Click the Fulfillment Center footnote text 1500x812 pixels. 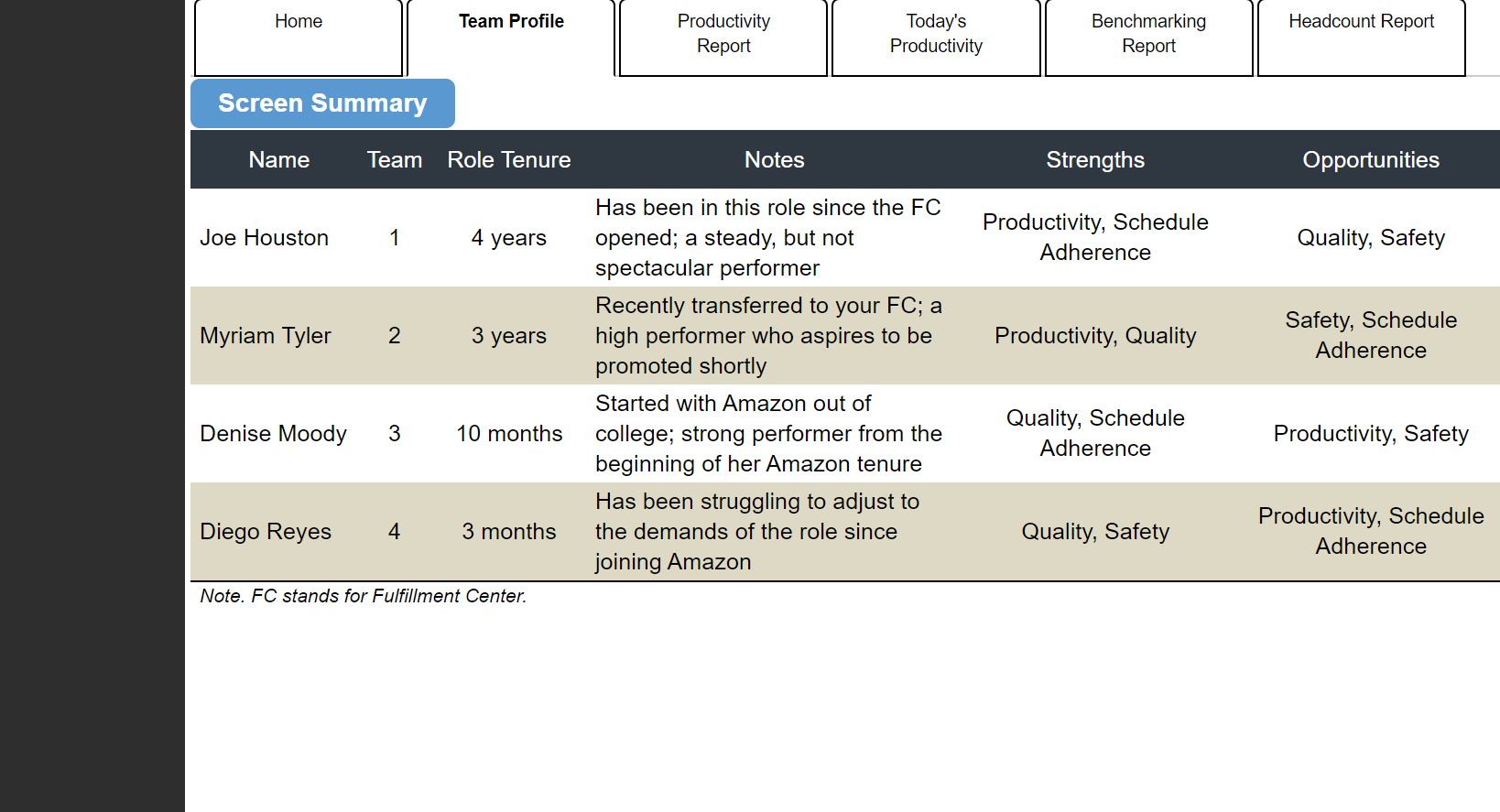(x=363, y=595)
